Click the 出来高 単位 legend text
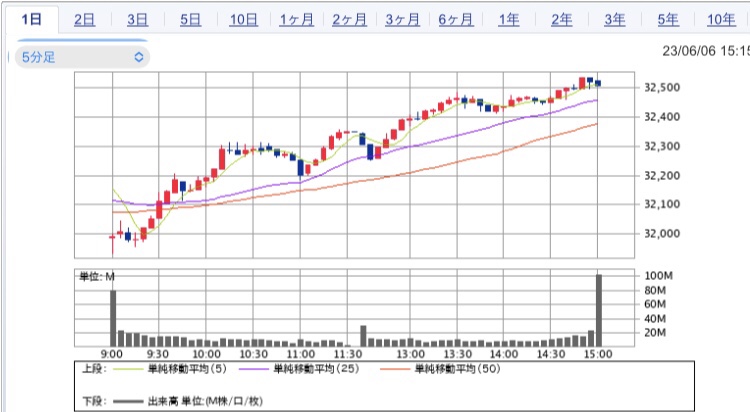Viewport: 750px width, 412px height. pyautogui.click(x=205, y=401)
